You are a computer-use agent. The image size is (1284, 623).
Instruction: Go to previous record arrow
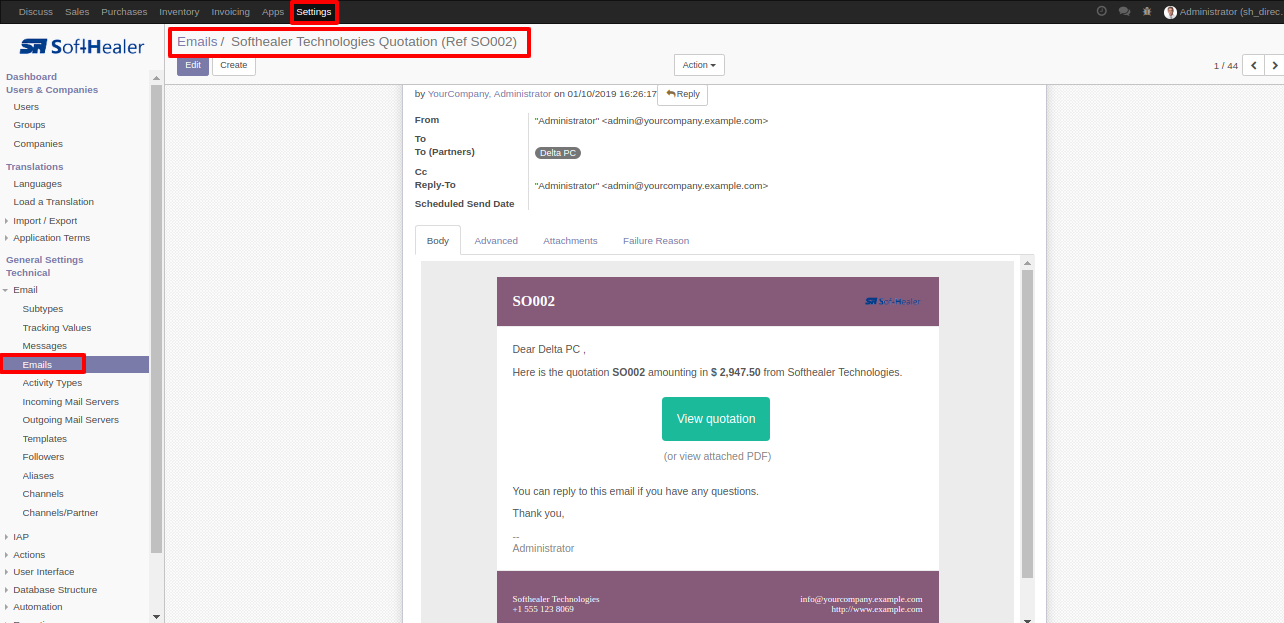(1254, 65)
